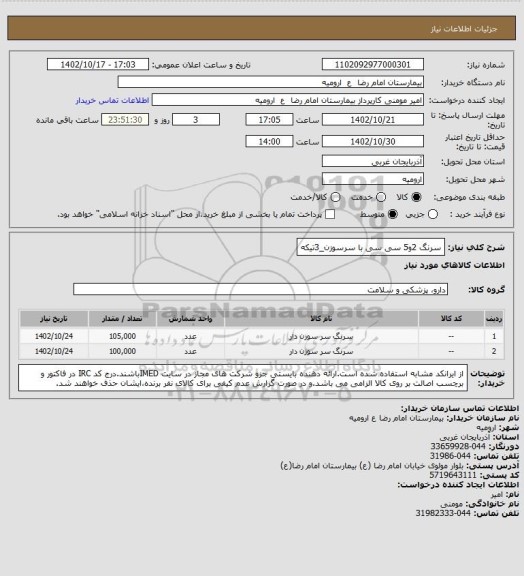The height and width of the screenshot is (576, 524).
Task: Click the deadline time field 17:05
Action: tap(269, 120)
